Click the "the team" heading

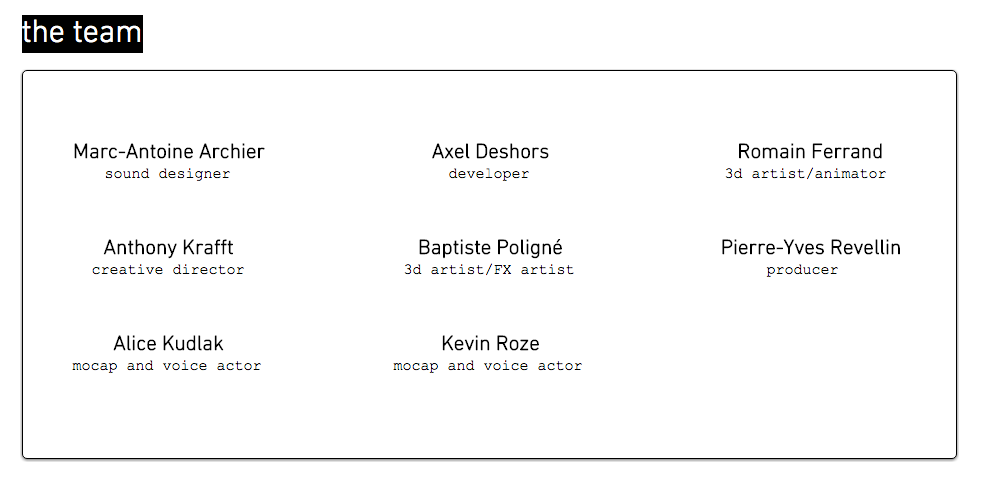82,33
